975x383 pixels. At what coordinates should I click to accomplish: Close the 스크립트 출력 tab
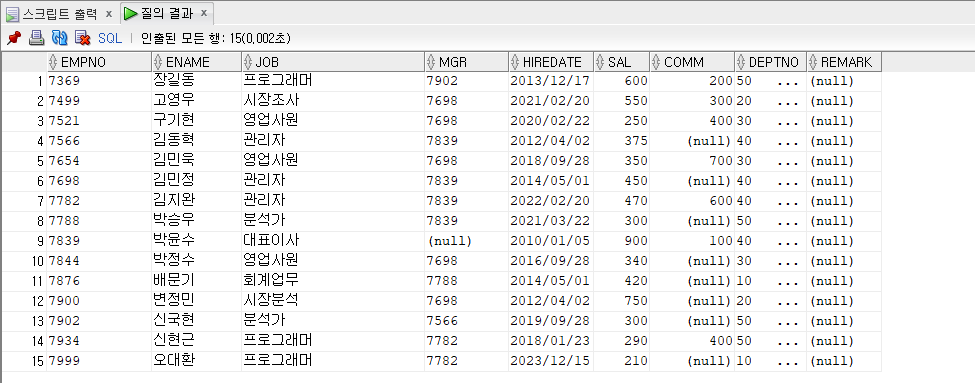click(x=109, y=13)
